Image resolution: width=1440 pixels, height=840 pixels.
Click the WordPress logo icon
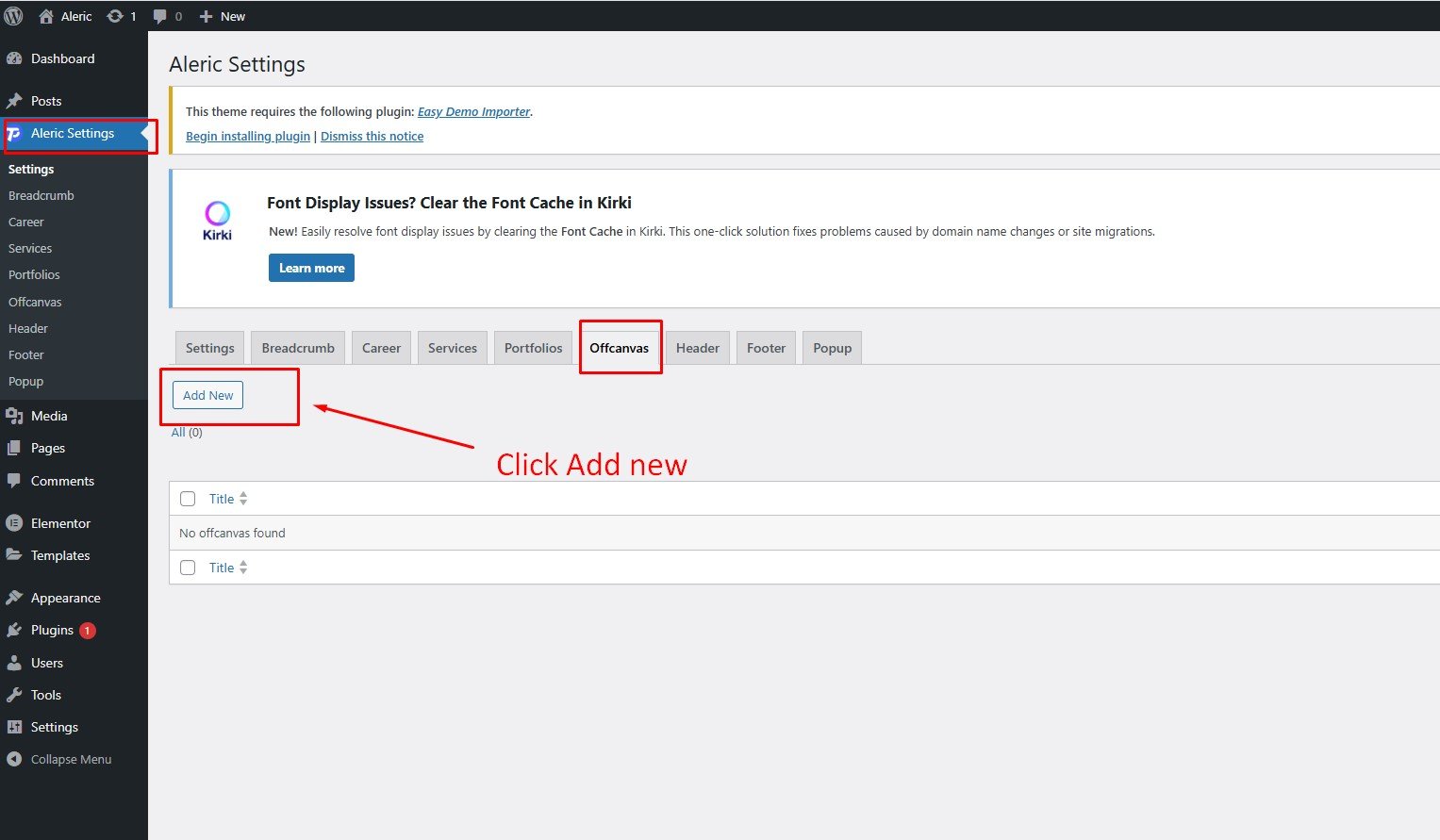[x=13, y=16]
